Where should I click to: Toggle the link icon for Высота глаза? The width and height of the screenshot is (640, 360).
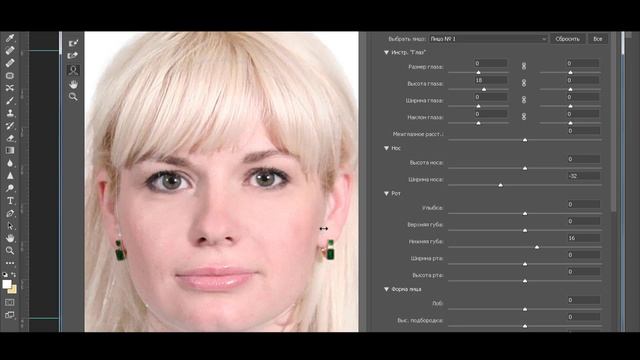(x=524, y=83)
